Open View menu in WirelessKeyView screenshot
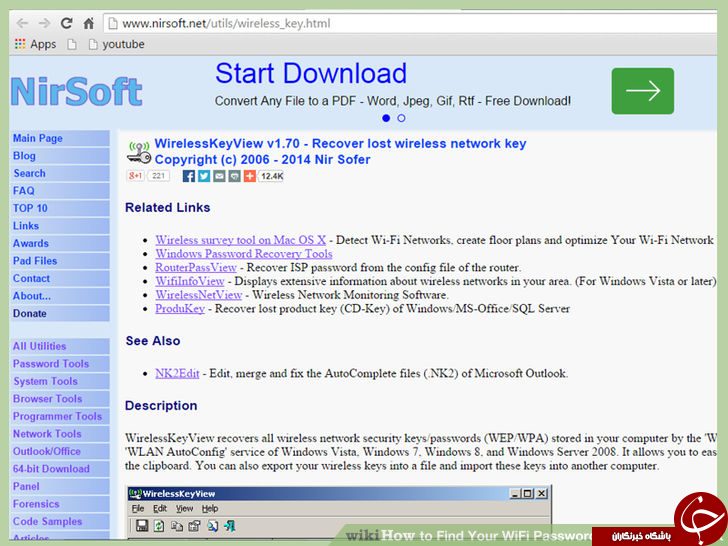Image resolution: width=728 pixels, height=546 pixels. [x=184, y=509]
